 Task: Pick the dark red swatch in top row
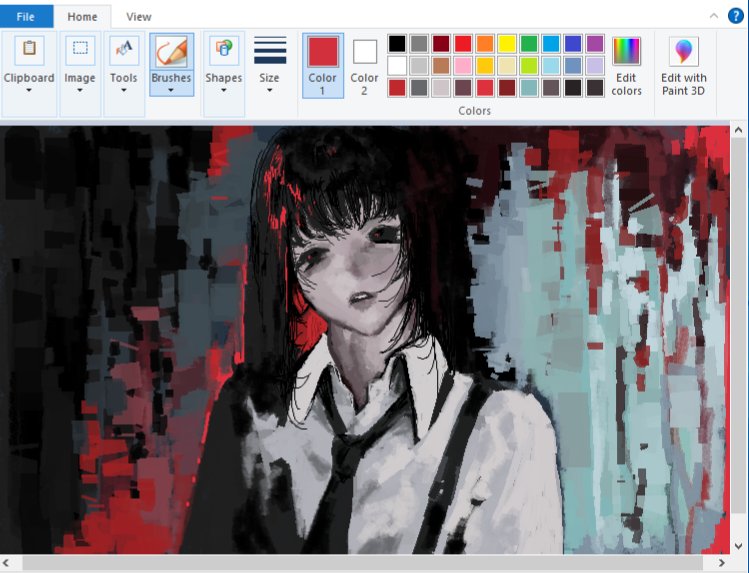(441, 43)
